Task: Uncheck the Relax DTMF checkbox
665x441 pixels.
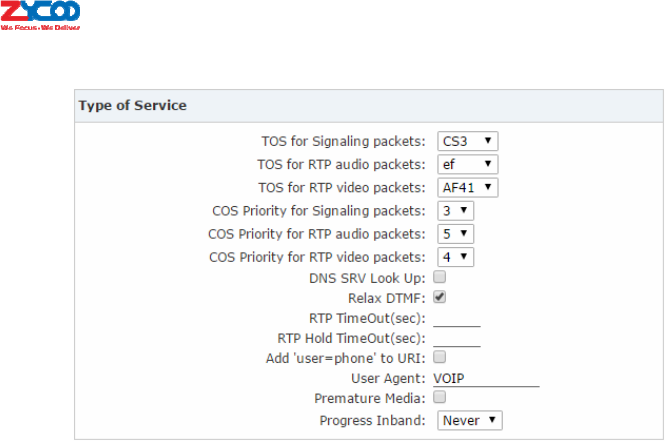Action: coord(440,298)
